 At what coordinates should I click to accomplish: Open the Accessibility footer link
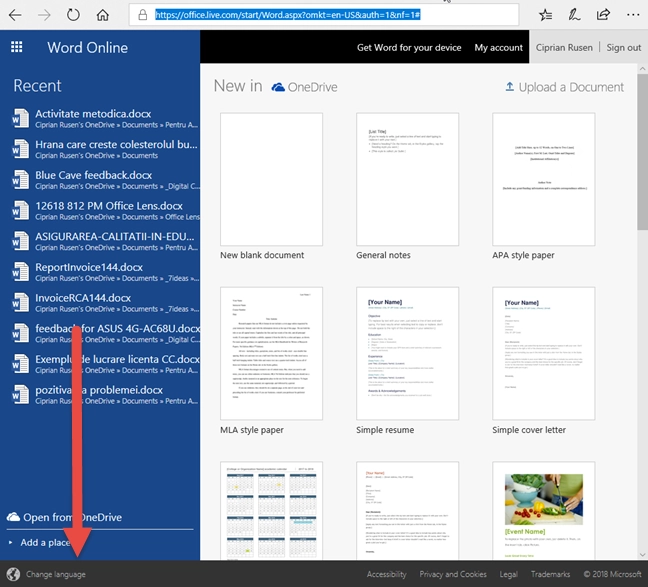[386, 574]
